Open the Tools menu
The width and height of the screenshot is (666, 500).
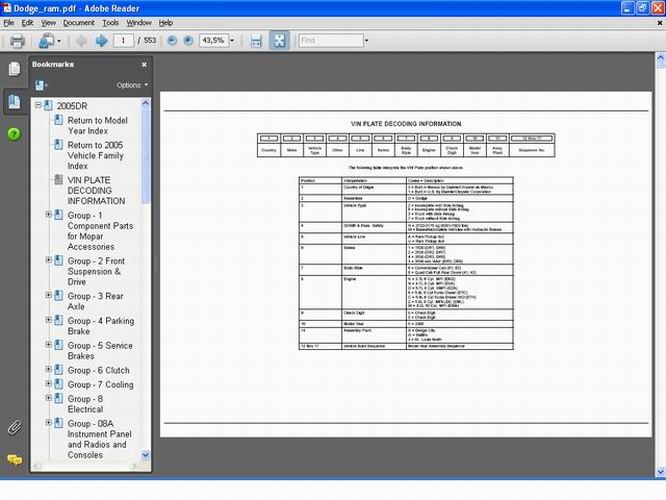coord(110,23)
